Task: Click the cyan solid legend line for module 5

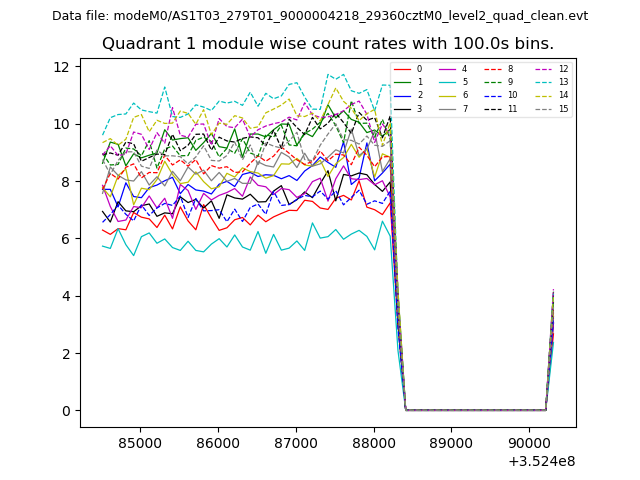Action: [x=448, y=82]
